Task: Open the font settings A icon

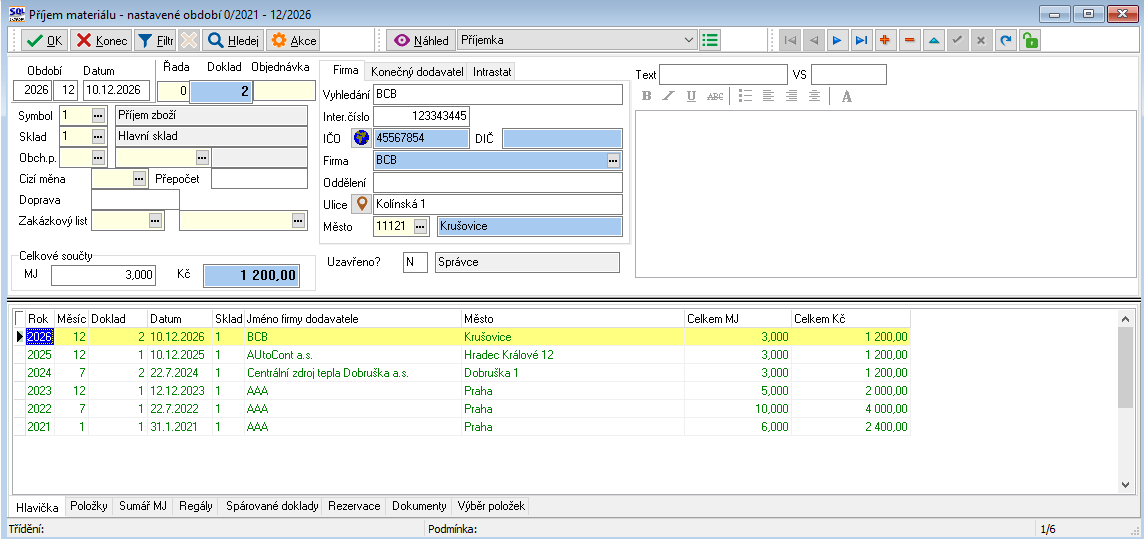Action: (846, 96)
